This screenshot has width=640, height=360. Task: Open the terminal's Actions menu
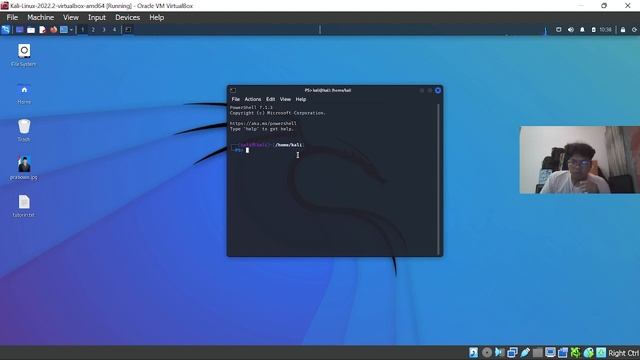253,99
